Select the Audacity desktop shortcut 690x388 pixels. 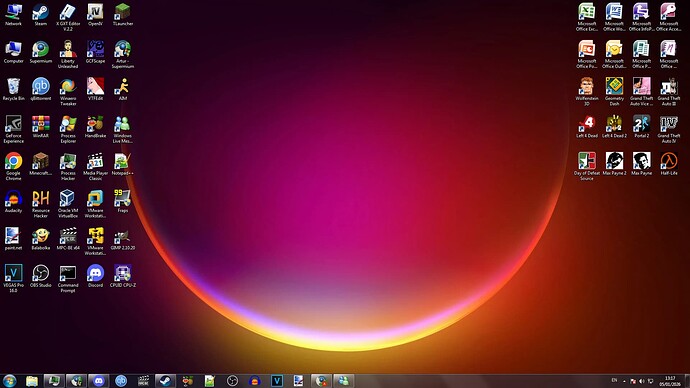coord(13,202)
